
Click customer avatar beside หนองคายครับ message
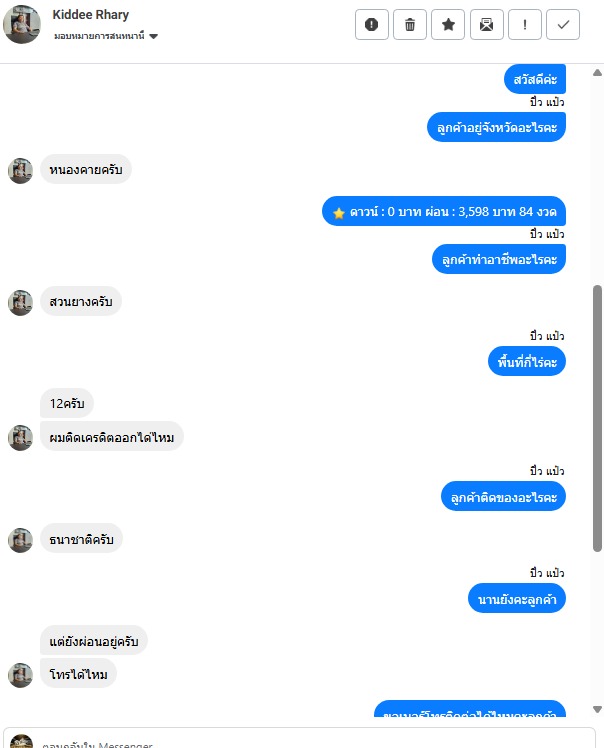[x=21, y=171]
